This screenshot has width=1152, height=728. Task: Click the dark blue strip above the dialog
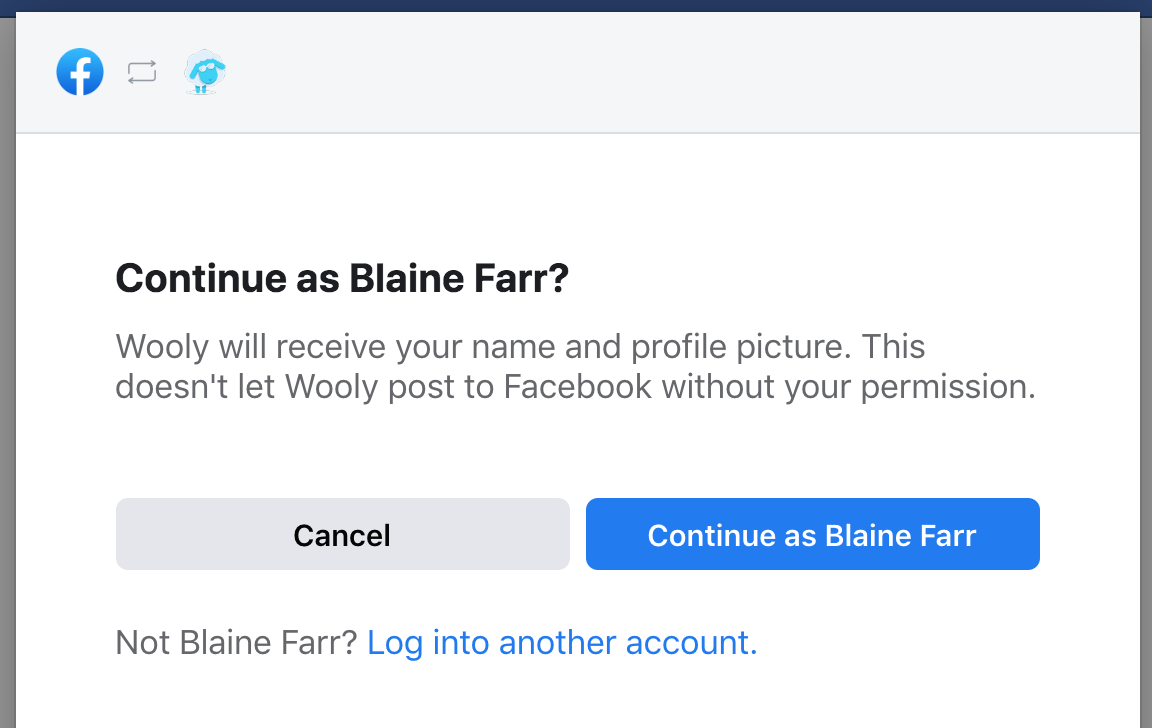(576, 5)
